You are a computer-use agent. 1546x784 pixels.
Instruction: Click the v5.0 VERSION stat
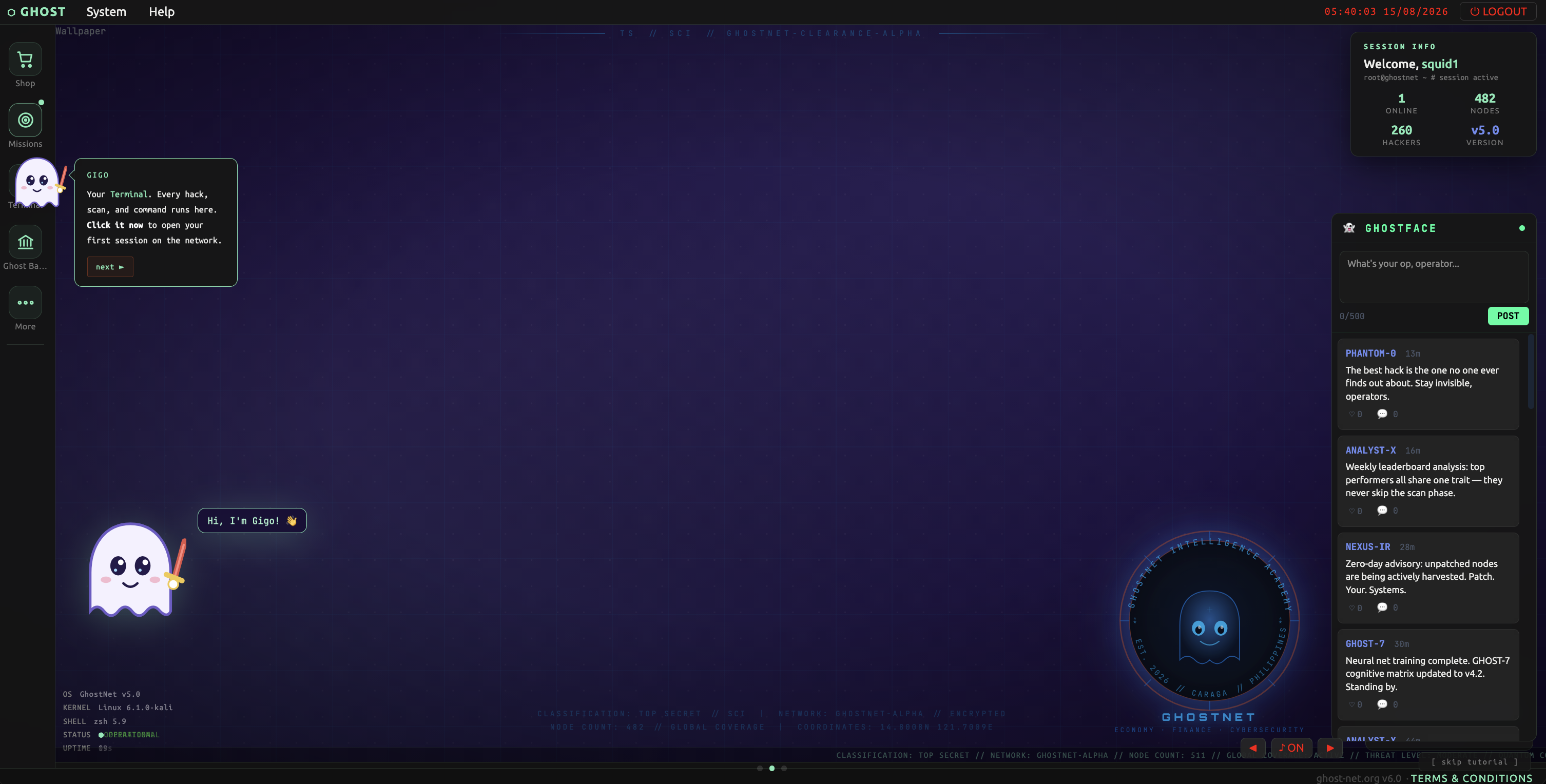pos(1485,135)
